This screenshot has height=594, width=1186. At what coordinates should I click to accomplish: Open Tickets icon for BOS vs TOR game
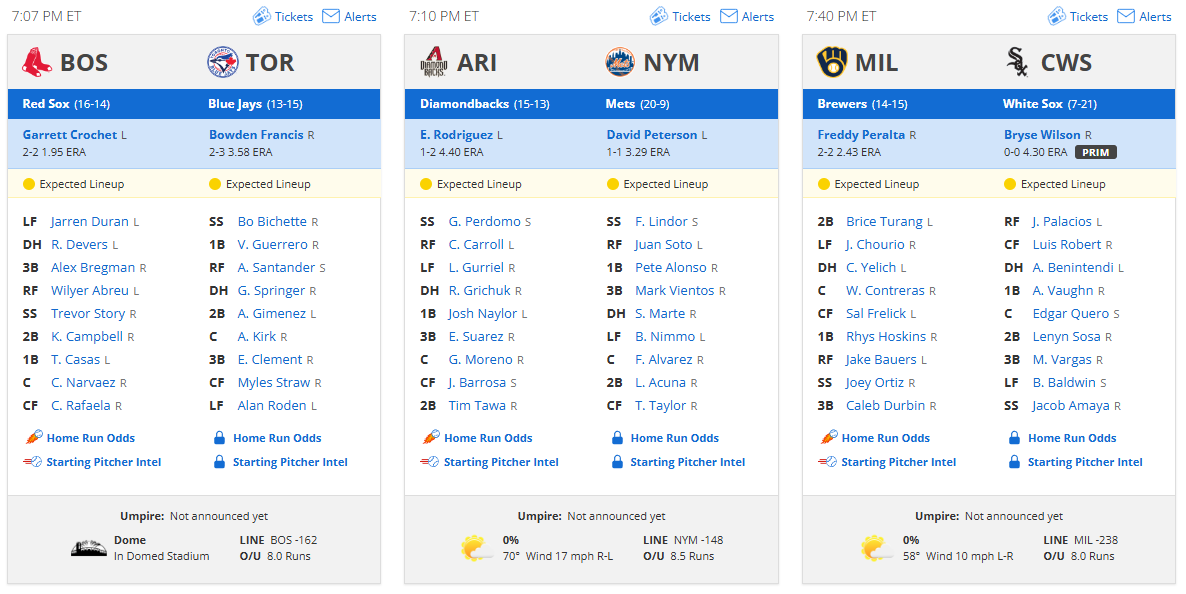point(261,16)
